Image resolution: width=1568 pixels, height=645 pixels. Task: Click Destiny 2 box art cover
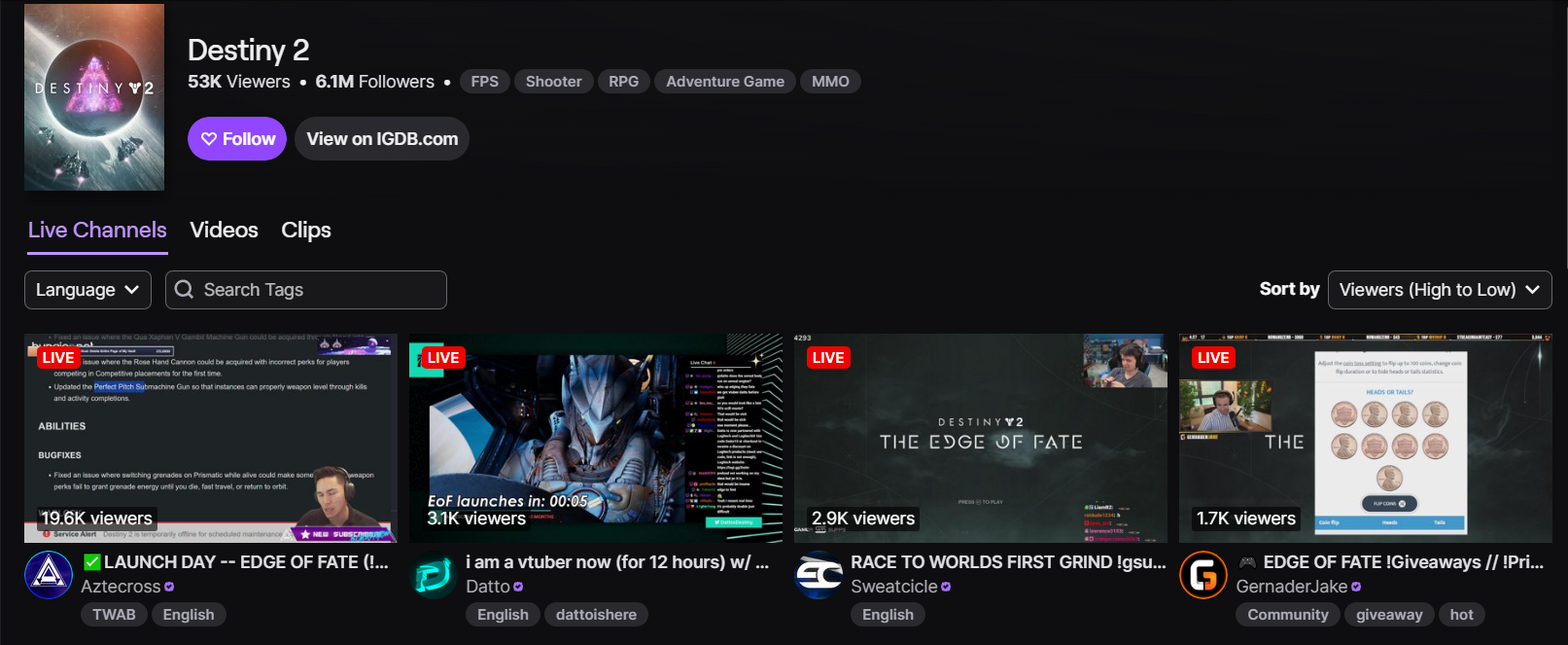point(94,97)
